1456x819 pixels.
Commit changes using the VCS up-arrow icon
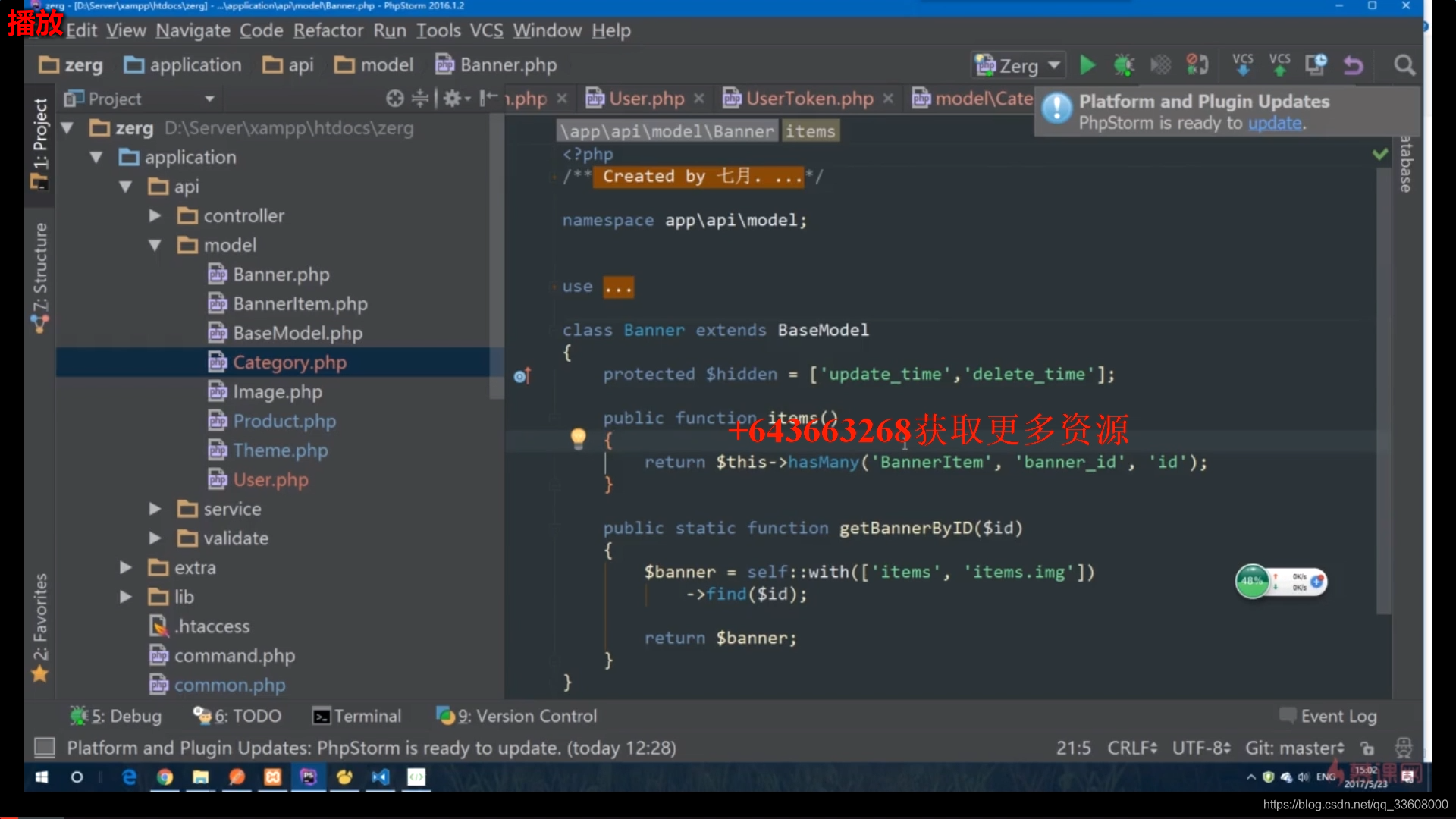point(1280,65)
